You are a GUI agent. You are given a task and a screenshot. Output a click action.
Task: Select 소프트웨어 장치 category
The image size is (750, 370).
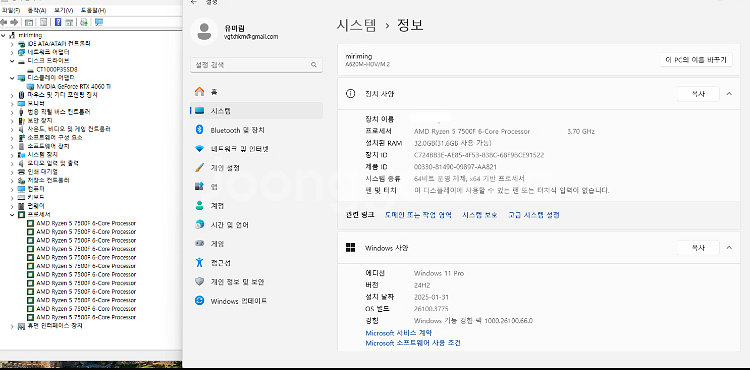(x=48, y=146)
